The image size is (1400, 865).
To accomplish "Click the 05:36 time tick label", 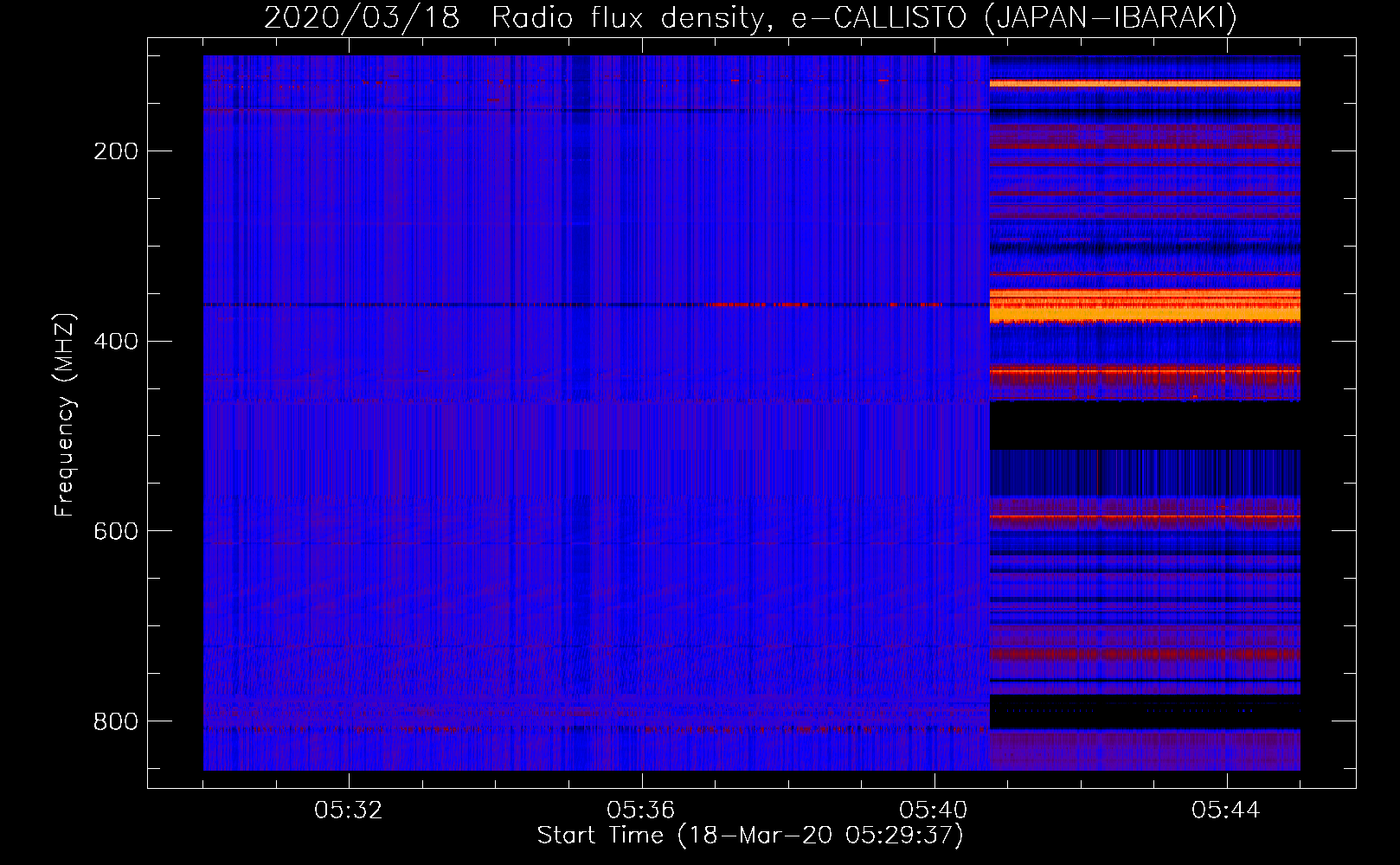I will tap(641, 811).
